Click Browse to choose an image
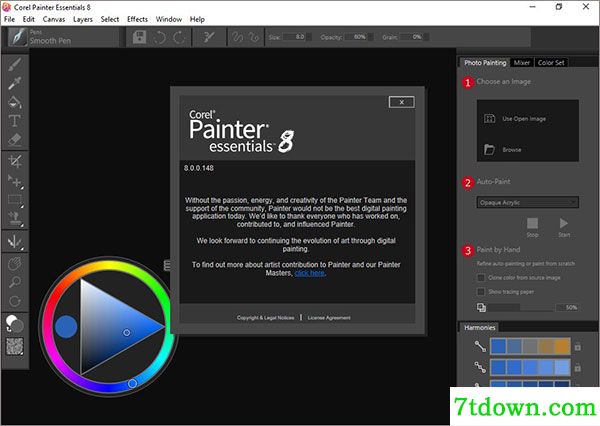 [502, 150]
